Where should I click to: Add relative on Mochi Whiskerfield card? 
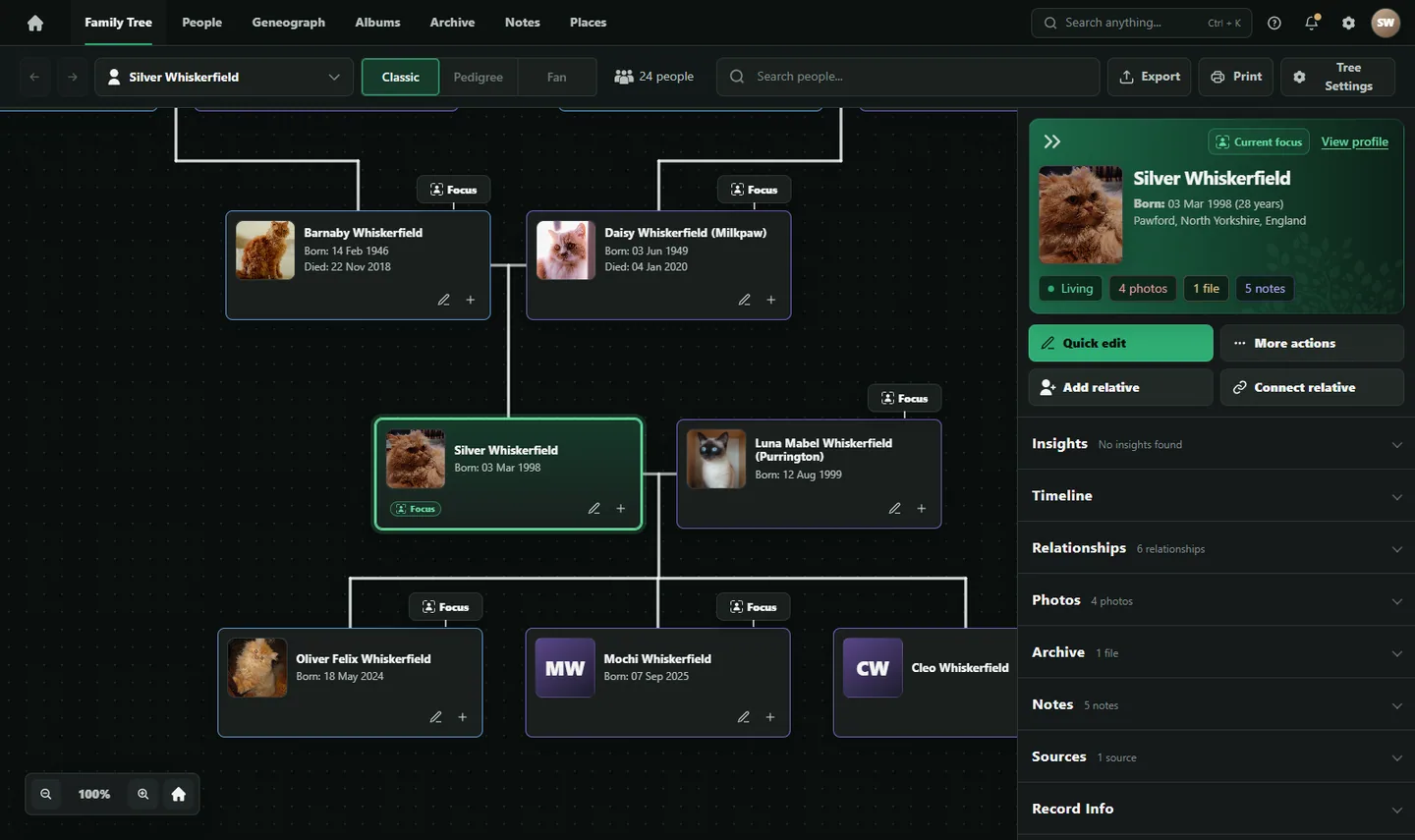click(x=770, y=717)
